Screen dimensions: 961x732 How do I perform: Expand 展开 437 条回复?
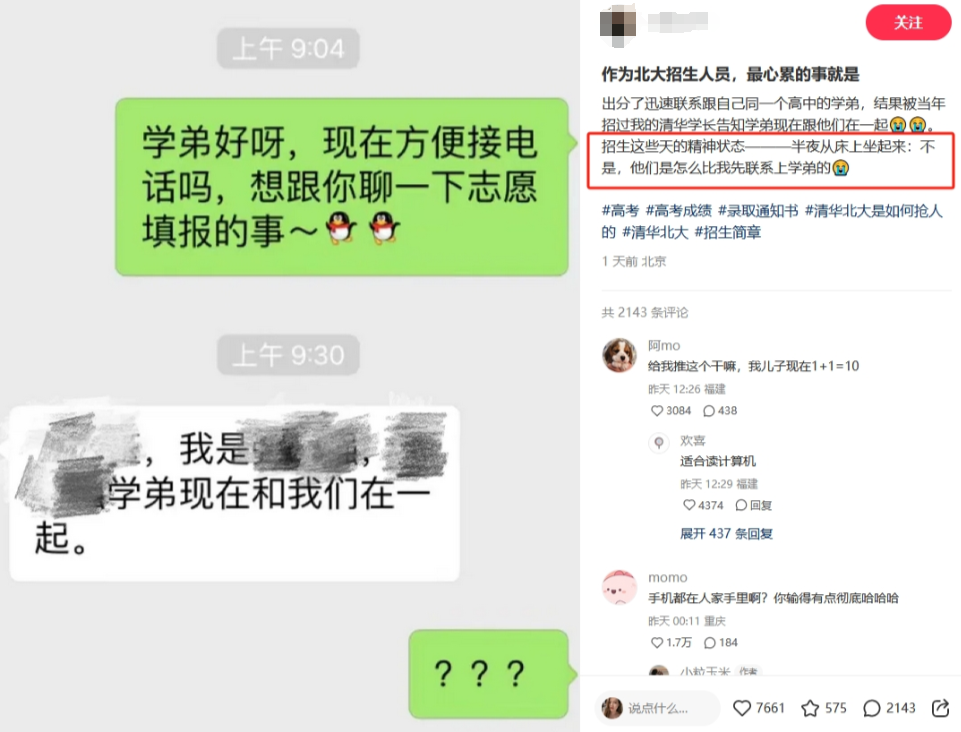click(x=726, y=533)
